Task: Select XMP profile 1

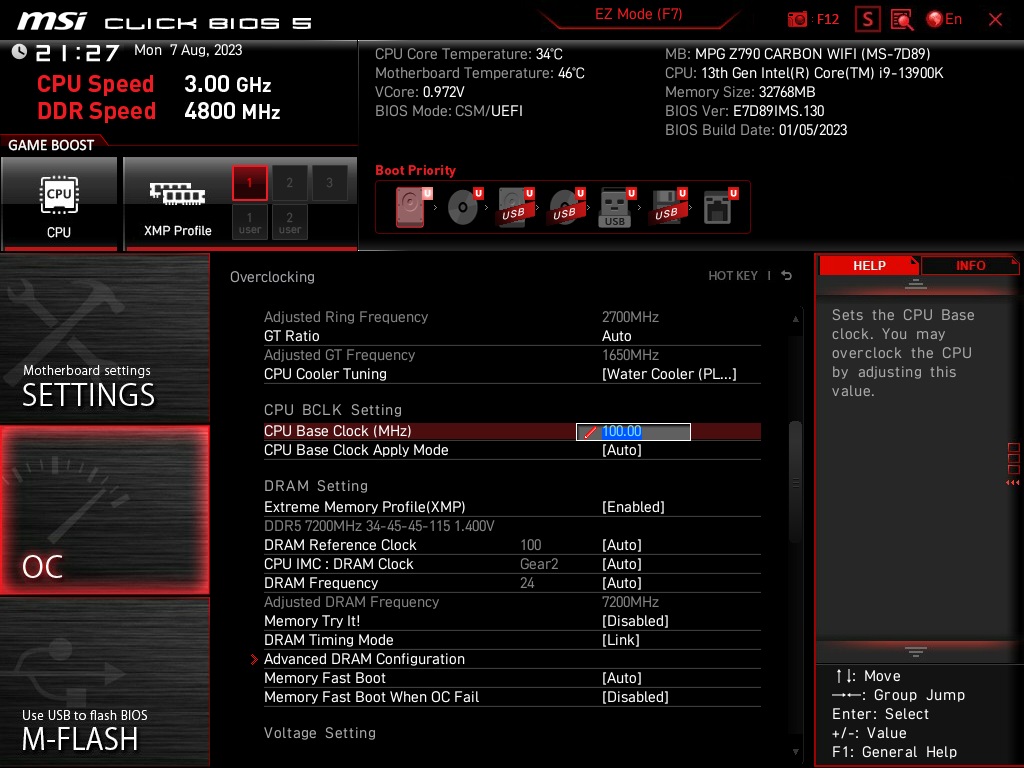Action: [x=249, y=183]
